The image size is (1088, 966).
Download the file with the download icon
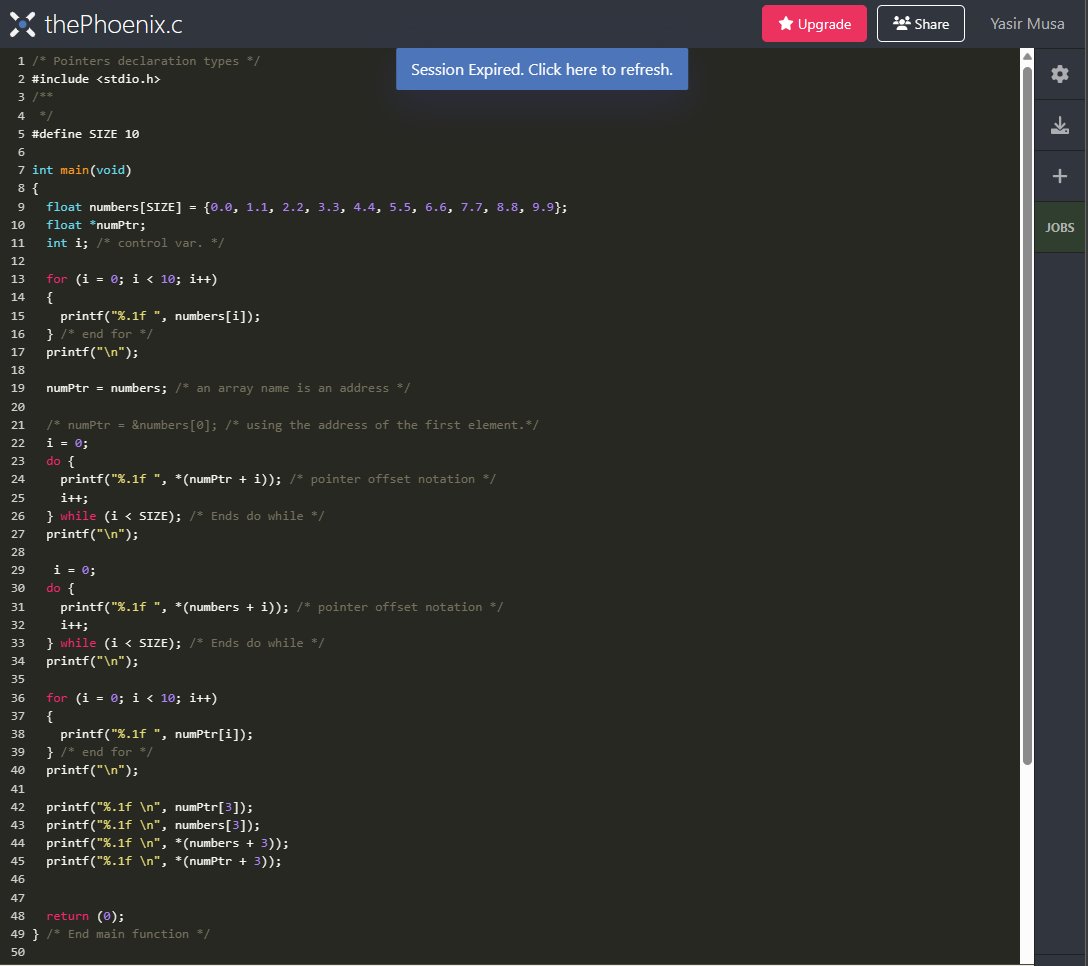point(1060,126)
